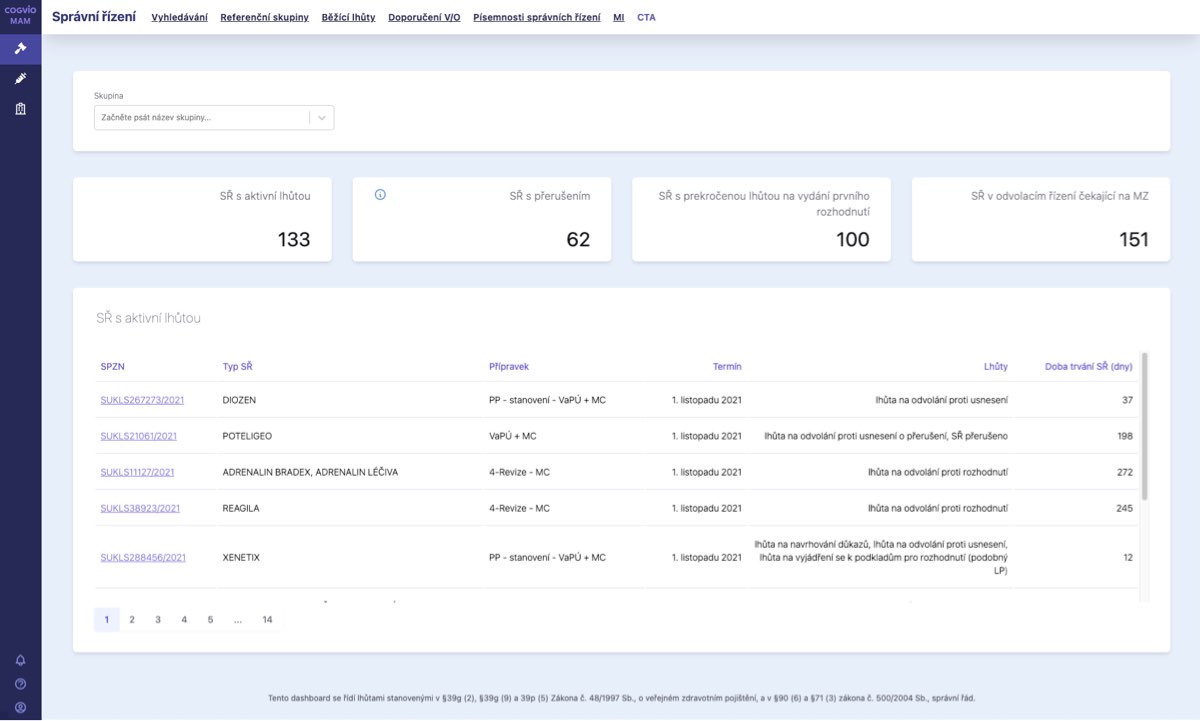Focus the Skupina group name input
The width and height of the screenshot is (1200, 721).
point(202,118)
